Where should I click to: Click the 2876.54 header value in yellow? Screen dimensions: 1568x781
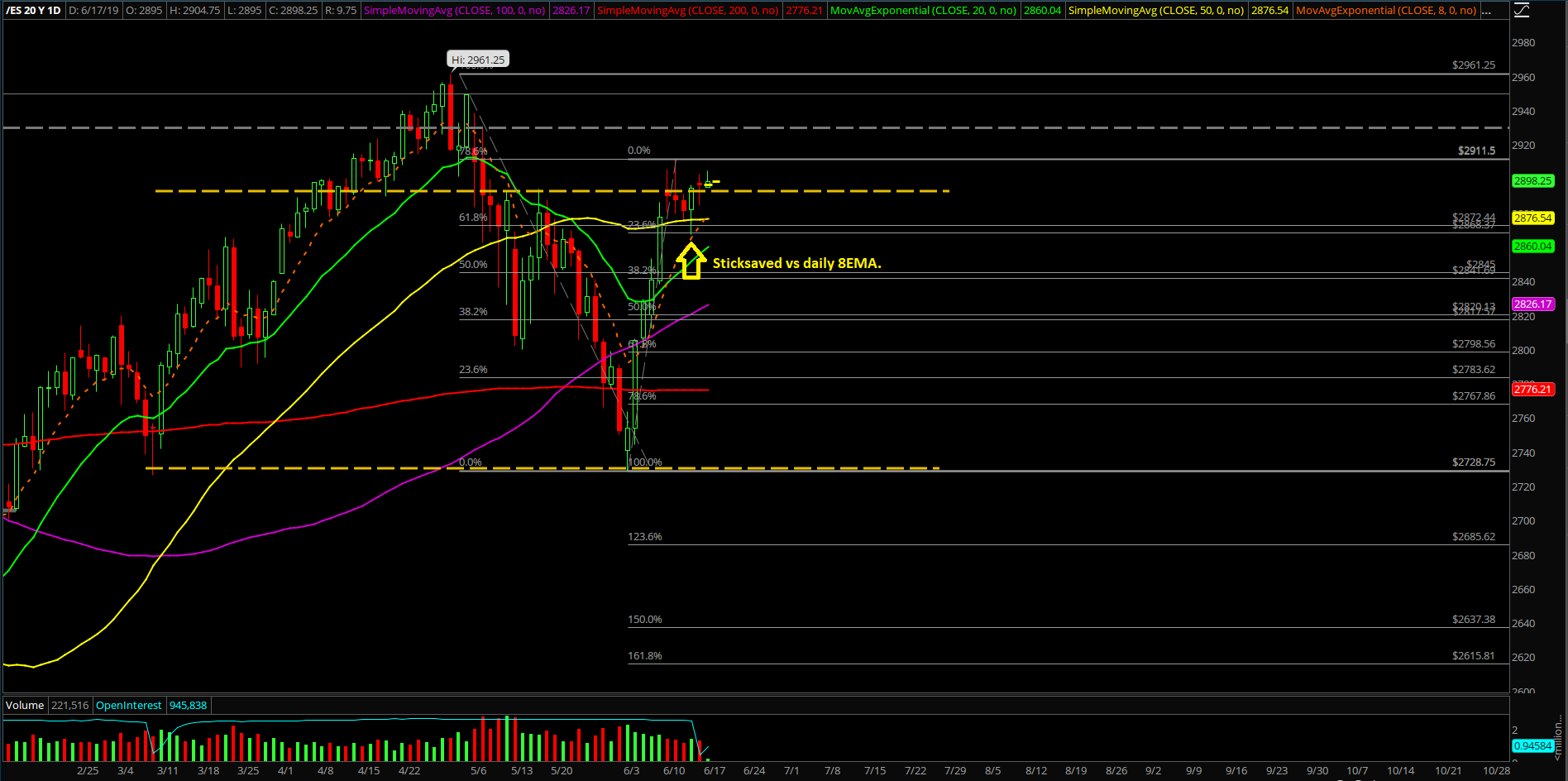(1269, 11)
